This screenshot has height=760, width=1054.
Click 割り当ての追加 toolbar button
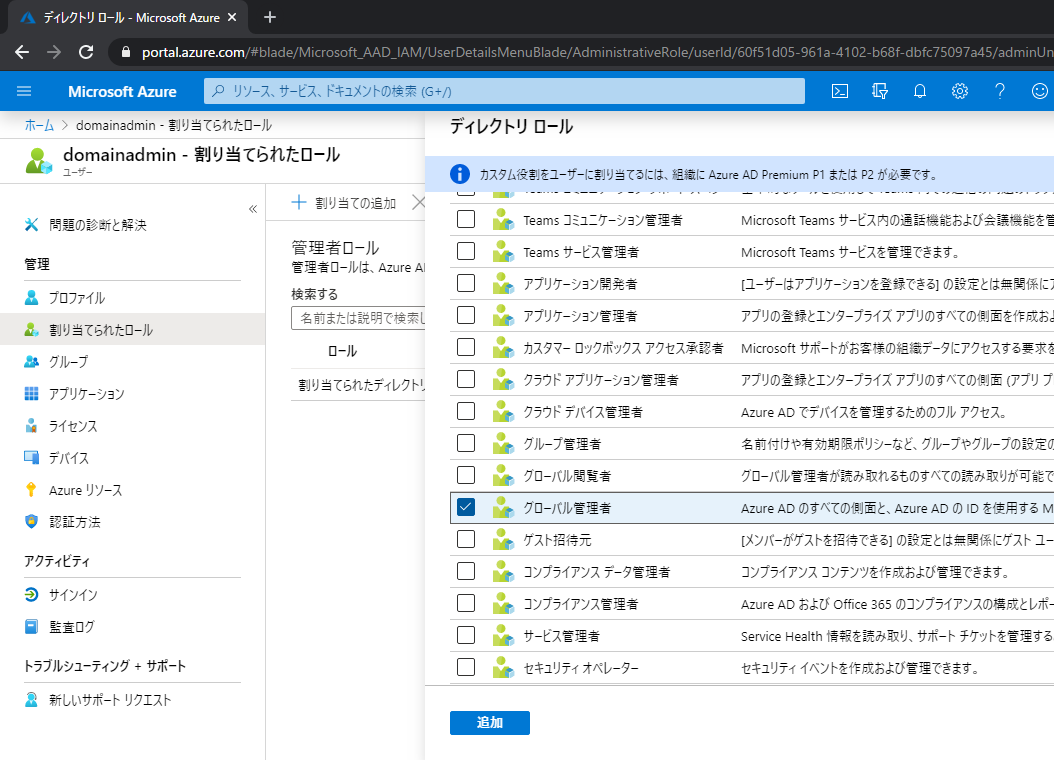point(343,202)
